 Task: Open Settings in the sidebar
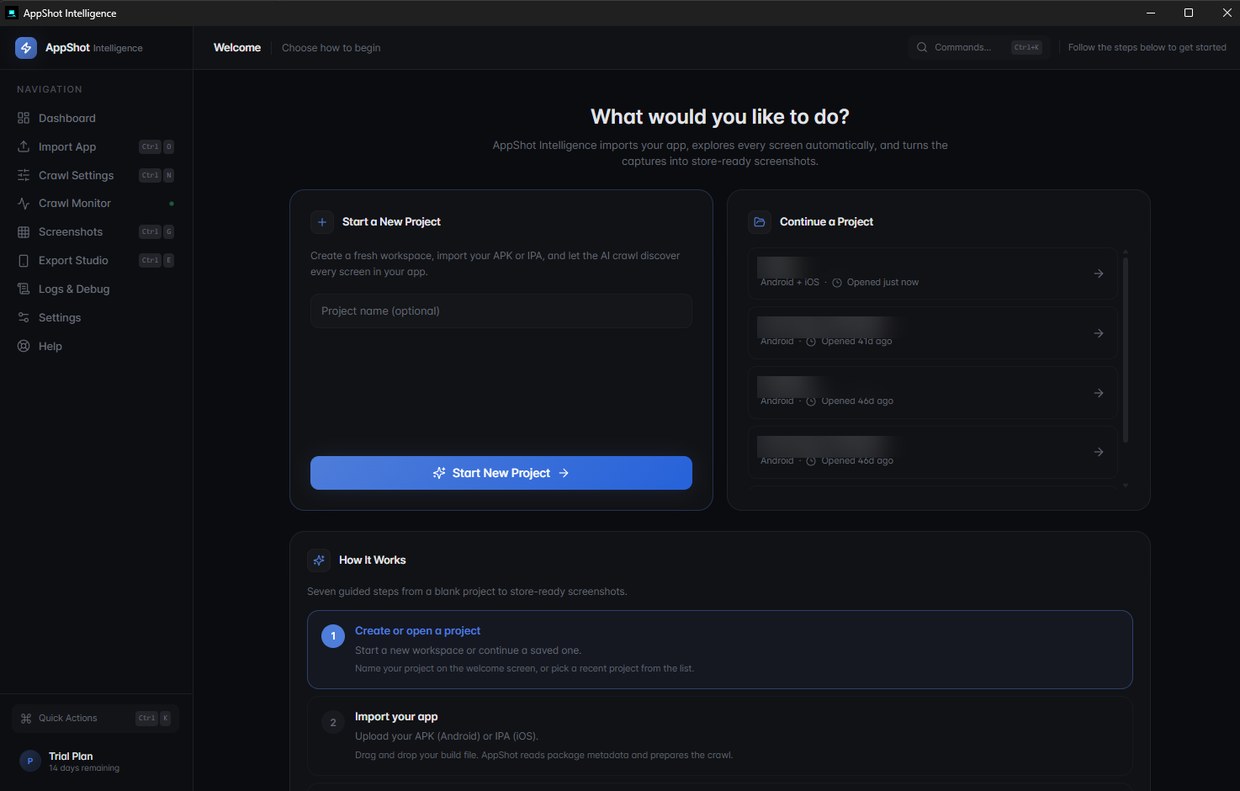pos(96,317)
